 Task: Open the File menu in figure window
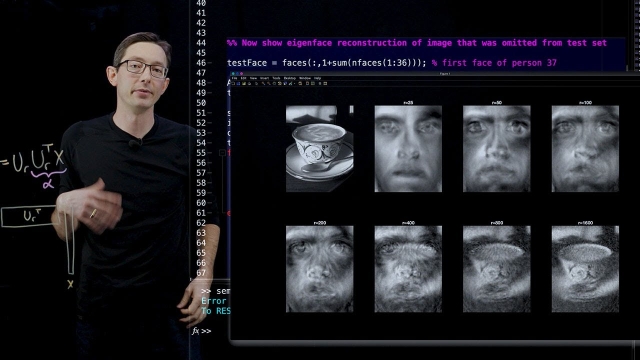pyautogui.click(x=234, y=78)
